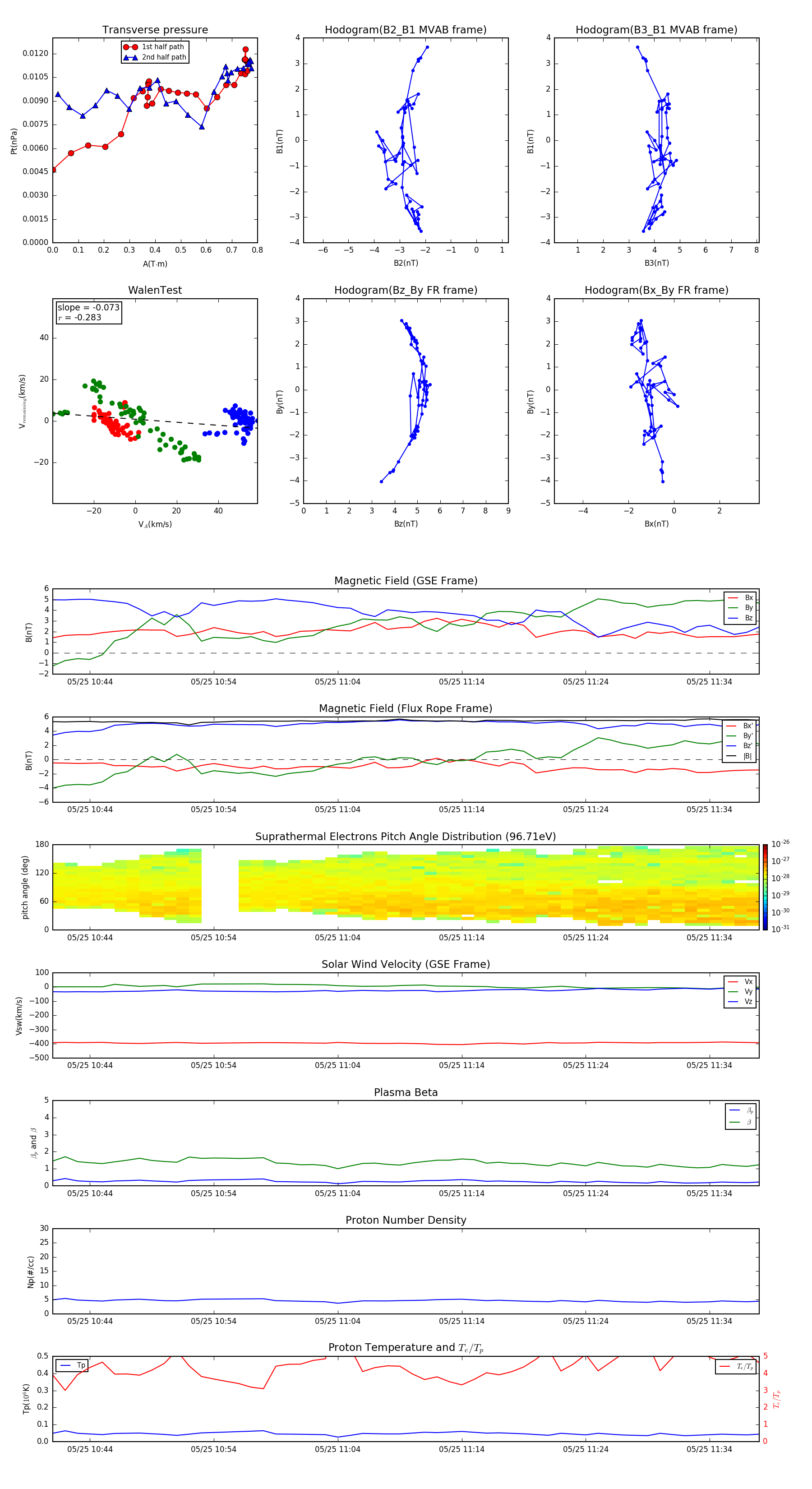Click the 'r = -0.283' annotation
Screen dimensions: 812x1489
[80, 317]
